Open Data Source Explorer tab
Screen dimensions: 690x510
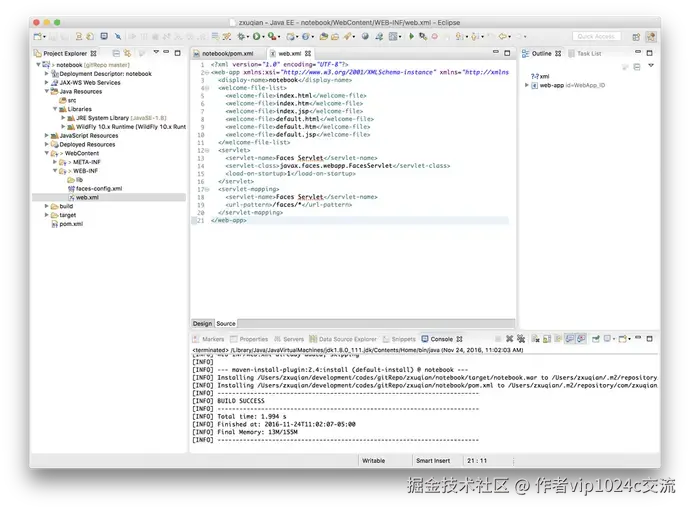tap(343, 339)
